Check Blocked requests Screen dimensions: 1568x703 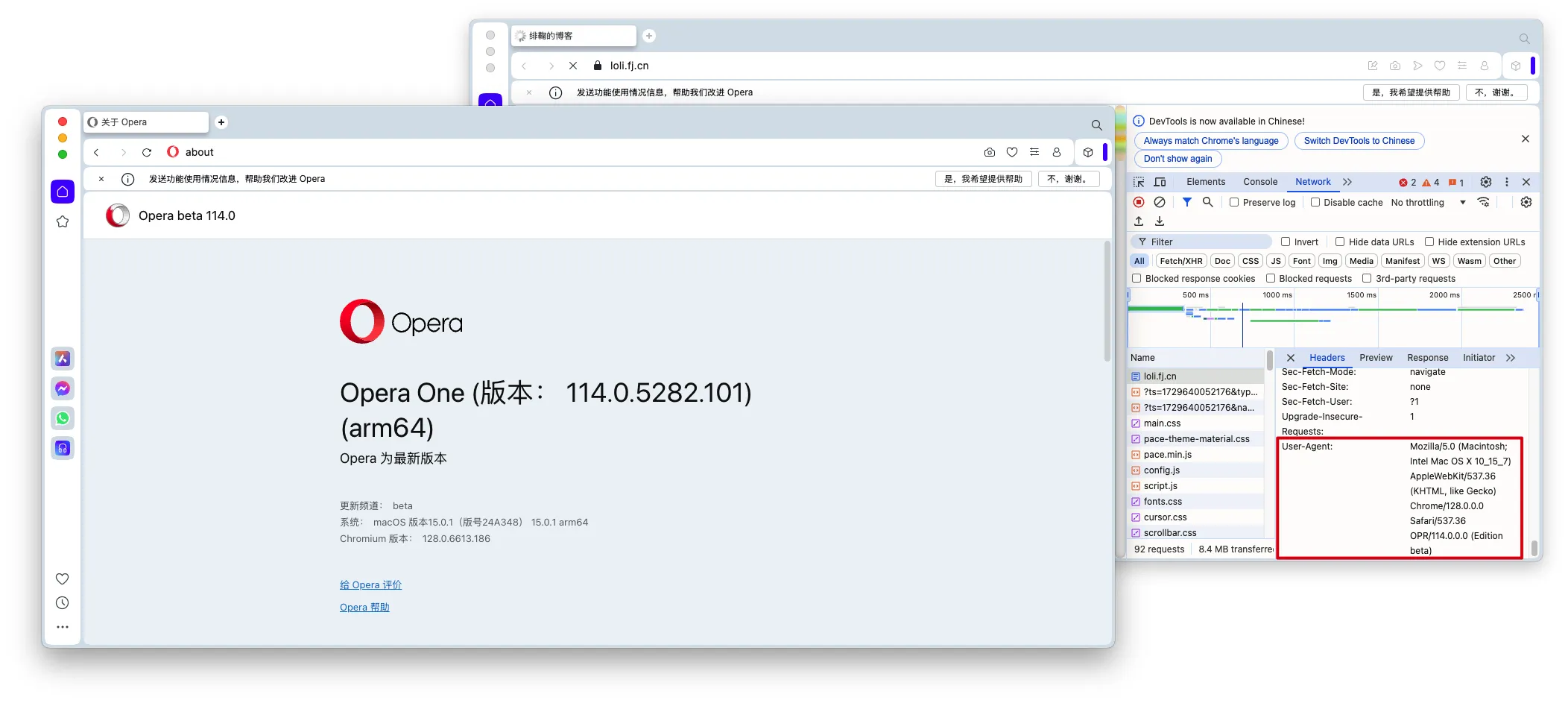1271,278
